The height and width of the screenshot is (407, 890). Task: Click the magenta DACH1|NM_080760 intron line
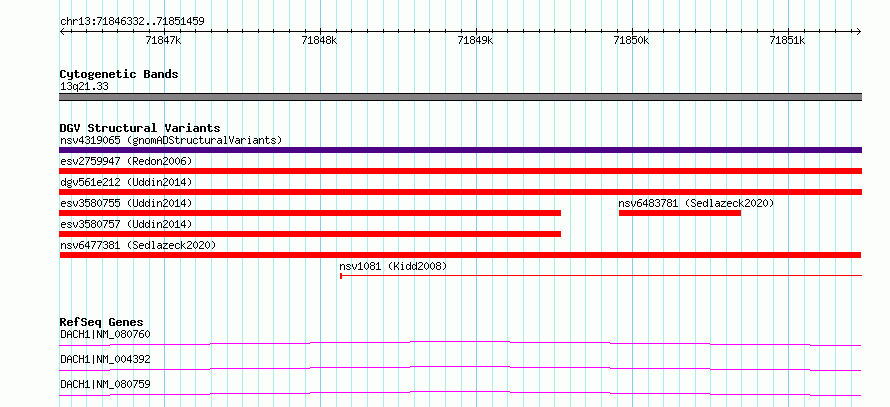pos(460,343)
